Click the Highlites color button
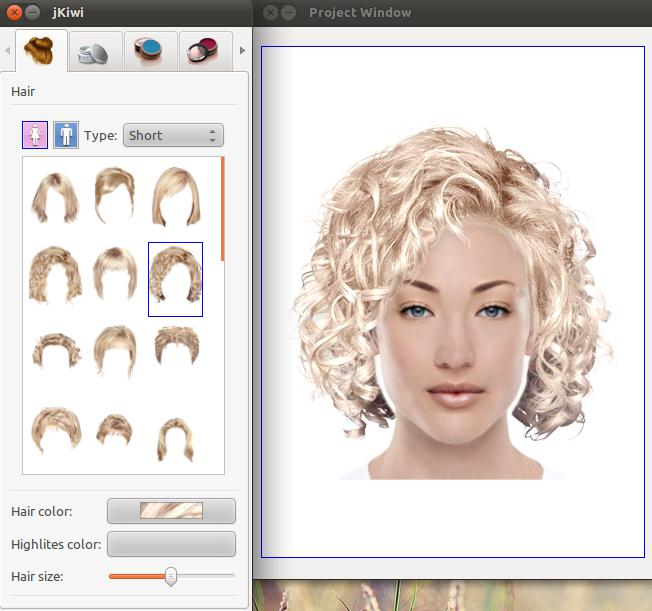The height and width of the screenshot is (611, 652). point(171,544)
